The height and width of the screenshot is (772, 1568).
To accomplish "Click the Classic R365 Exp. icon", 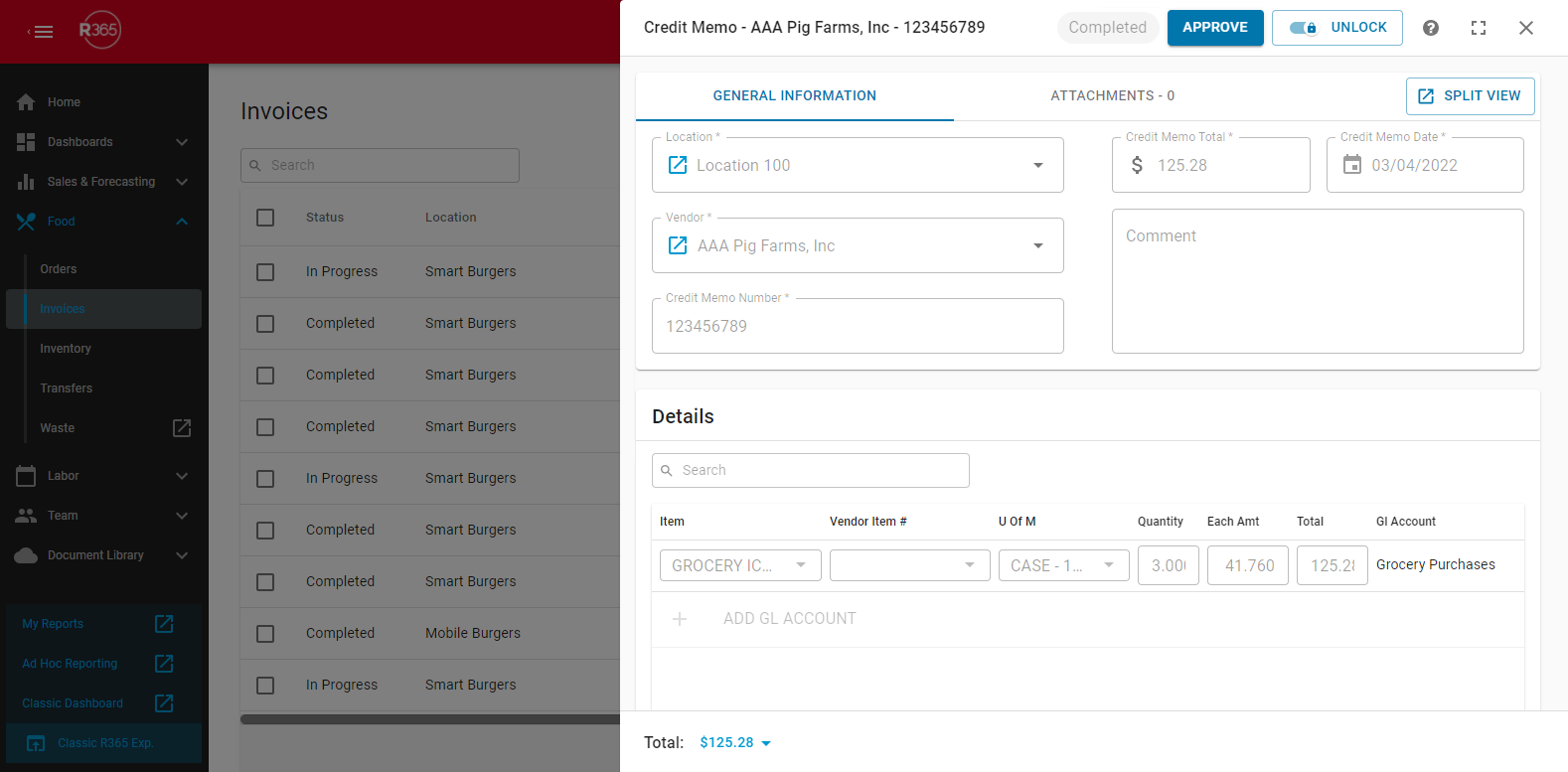I will (36, 743).
